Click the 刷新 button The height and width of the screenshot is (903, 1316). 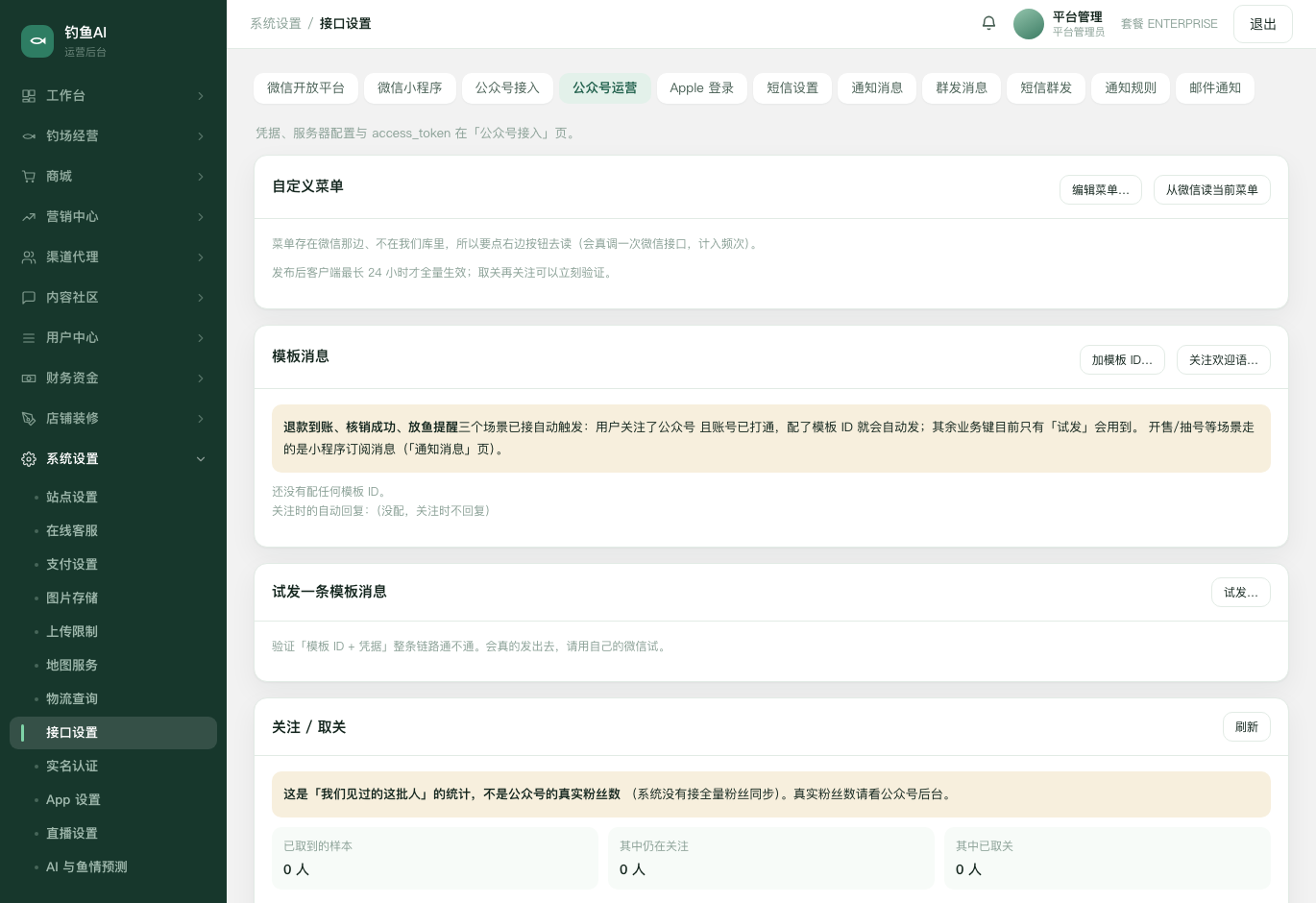click(1247, 727)
